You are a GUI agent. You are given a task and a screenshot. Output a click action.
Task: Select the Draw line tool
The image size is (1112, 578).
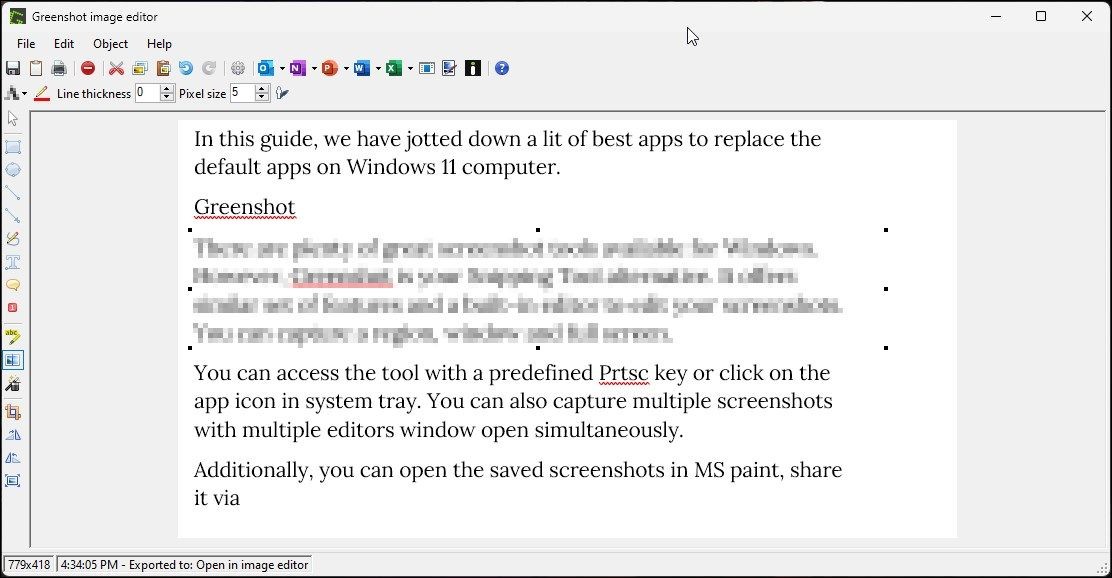[13, 193]
